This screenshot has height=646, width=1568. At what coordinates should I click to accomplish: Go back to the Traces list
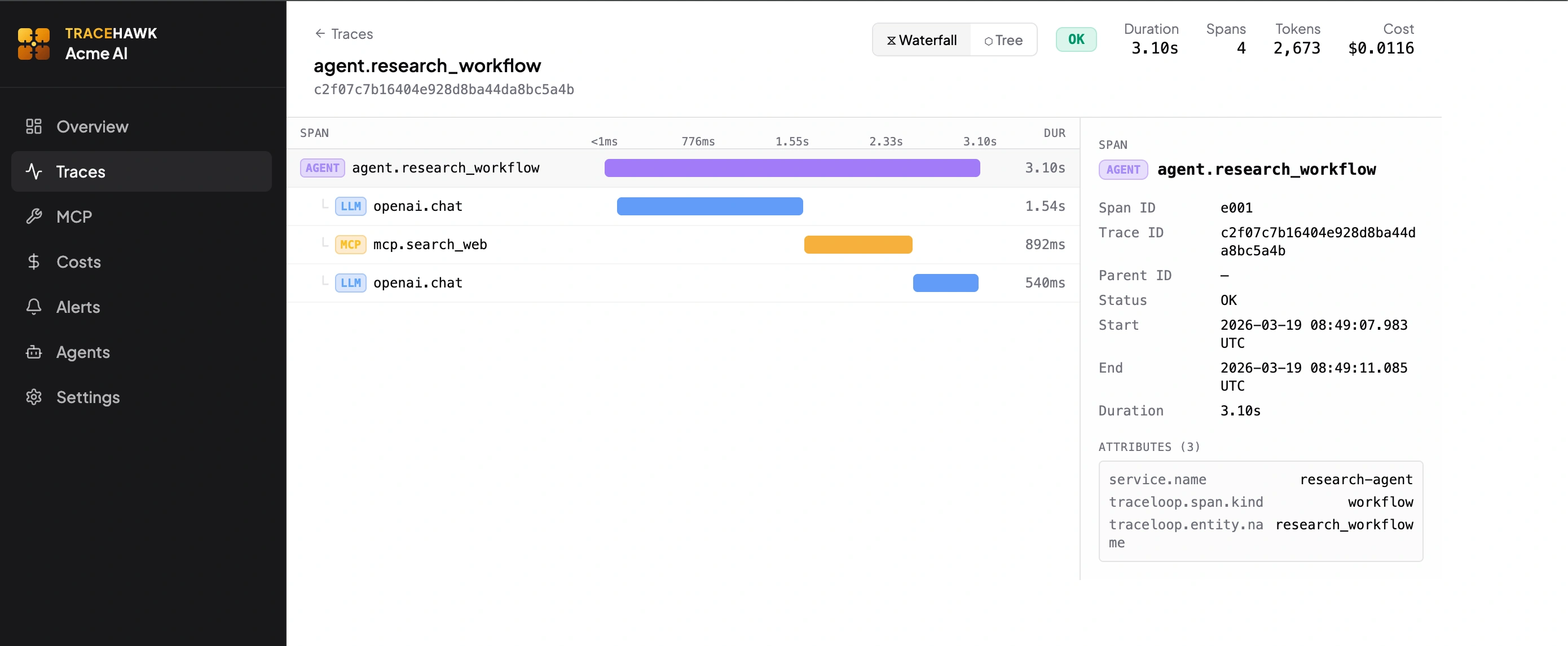point(344,34)
